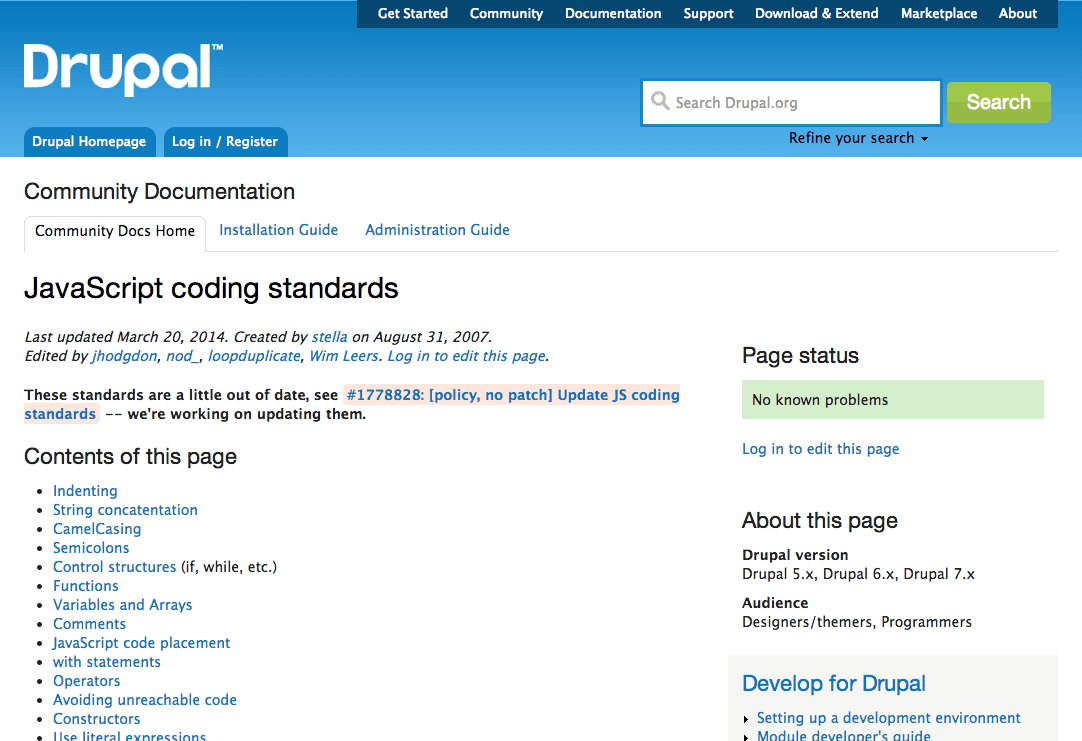Screen dimensions: 1082x741
Task: Open the Documentation menu item
Action: (613, 13)
